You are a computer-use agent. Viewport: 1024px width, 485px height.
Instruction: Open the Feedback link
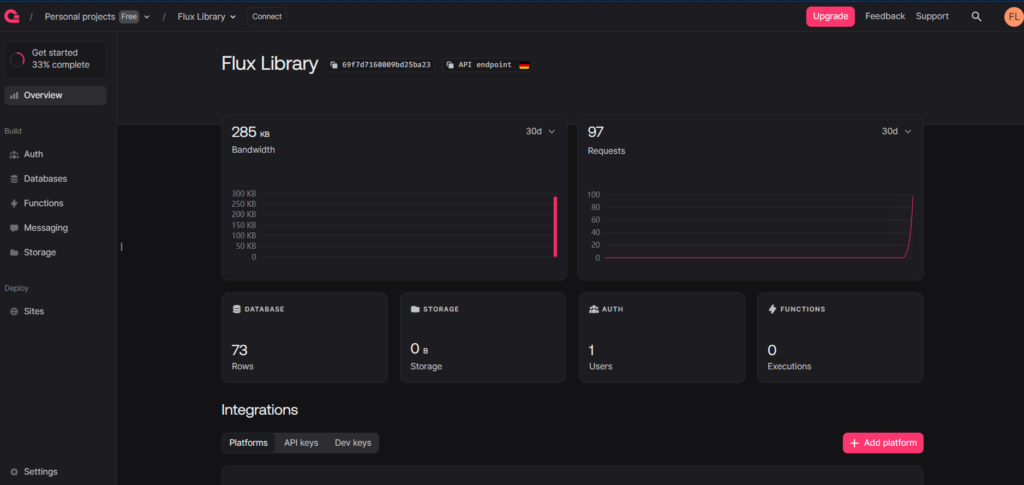885,16
